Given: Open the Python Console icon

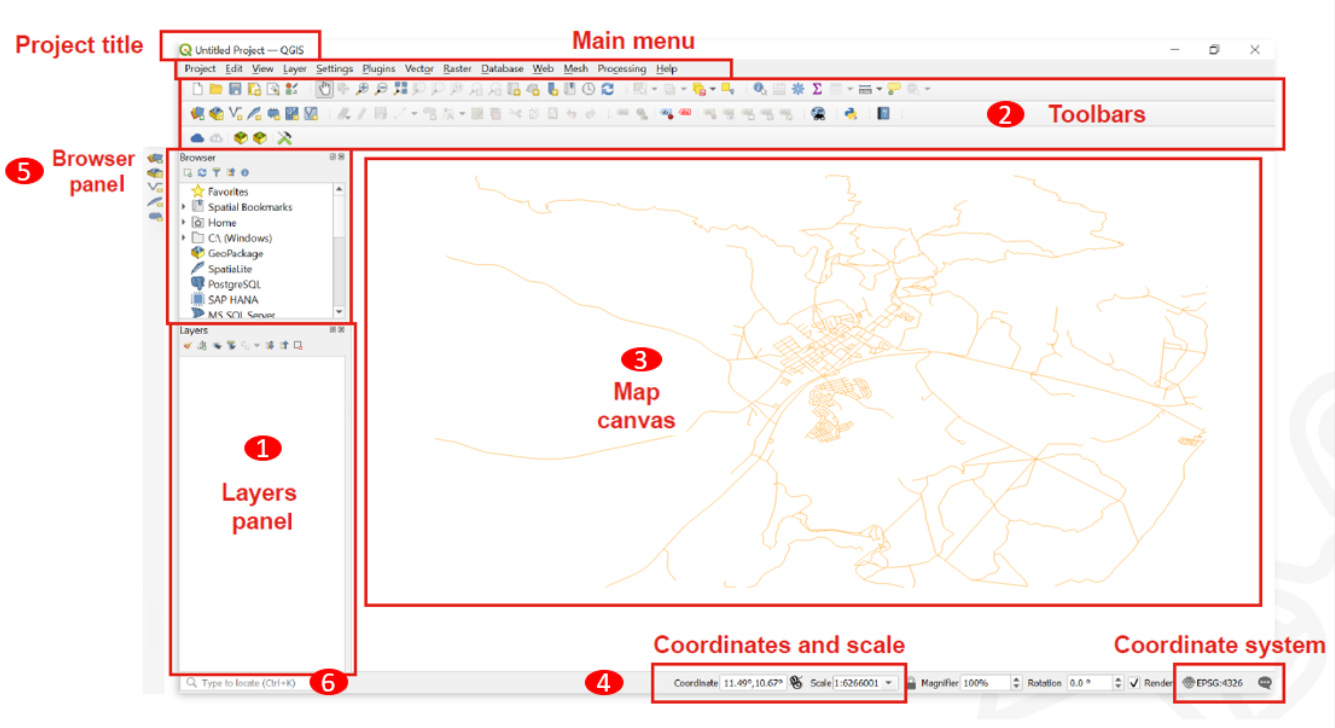Looking at the screenshot, I should (850, 114).
